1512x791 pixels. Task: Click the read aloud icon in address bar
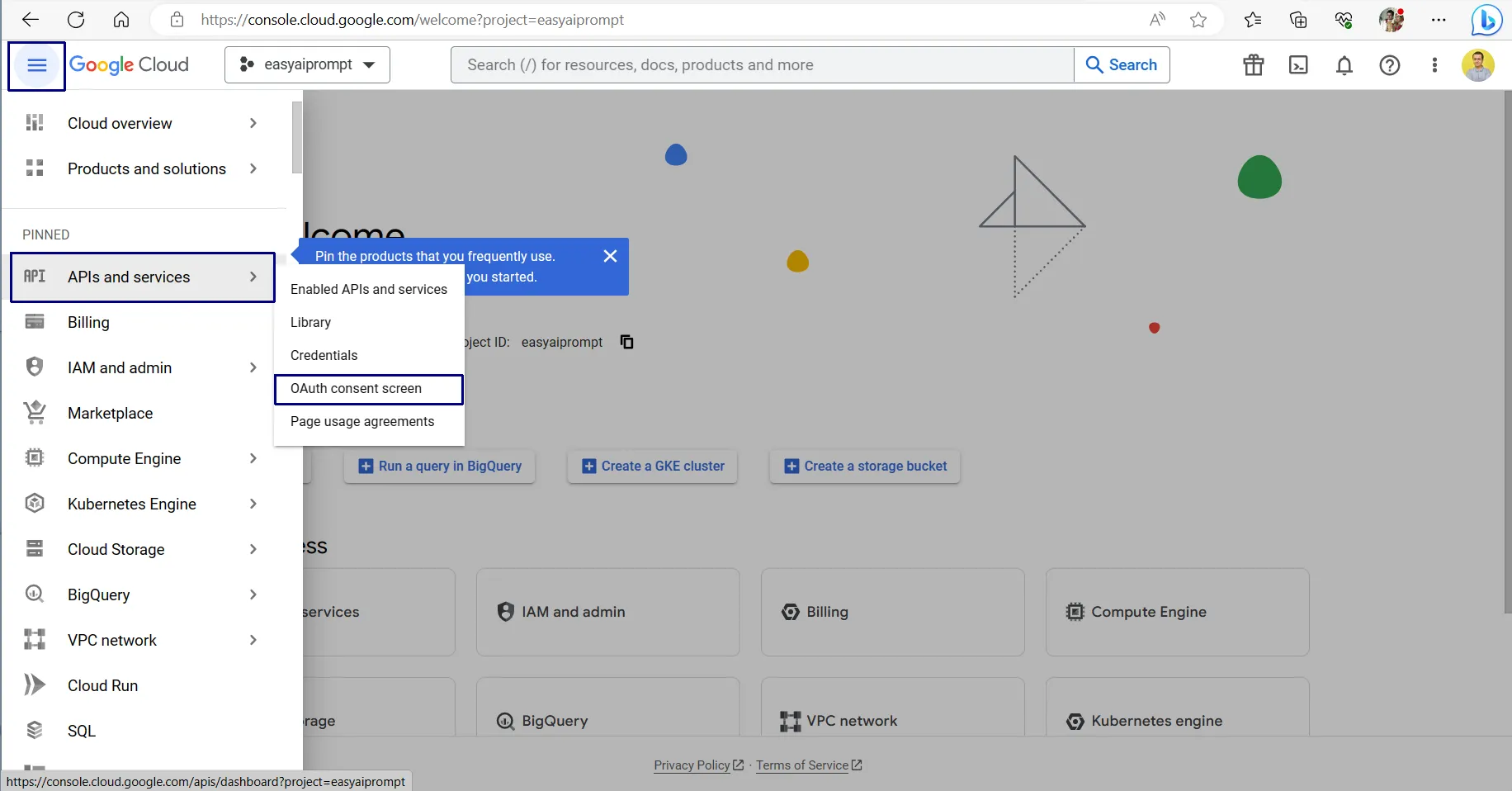tap(1158, 20)
